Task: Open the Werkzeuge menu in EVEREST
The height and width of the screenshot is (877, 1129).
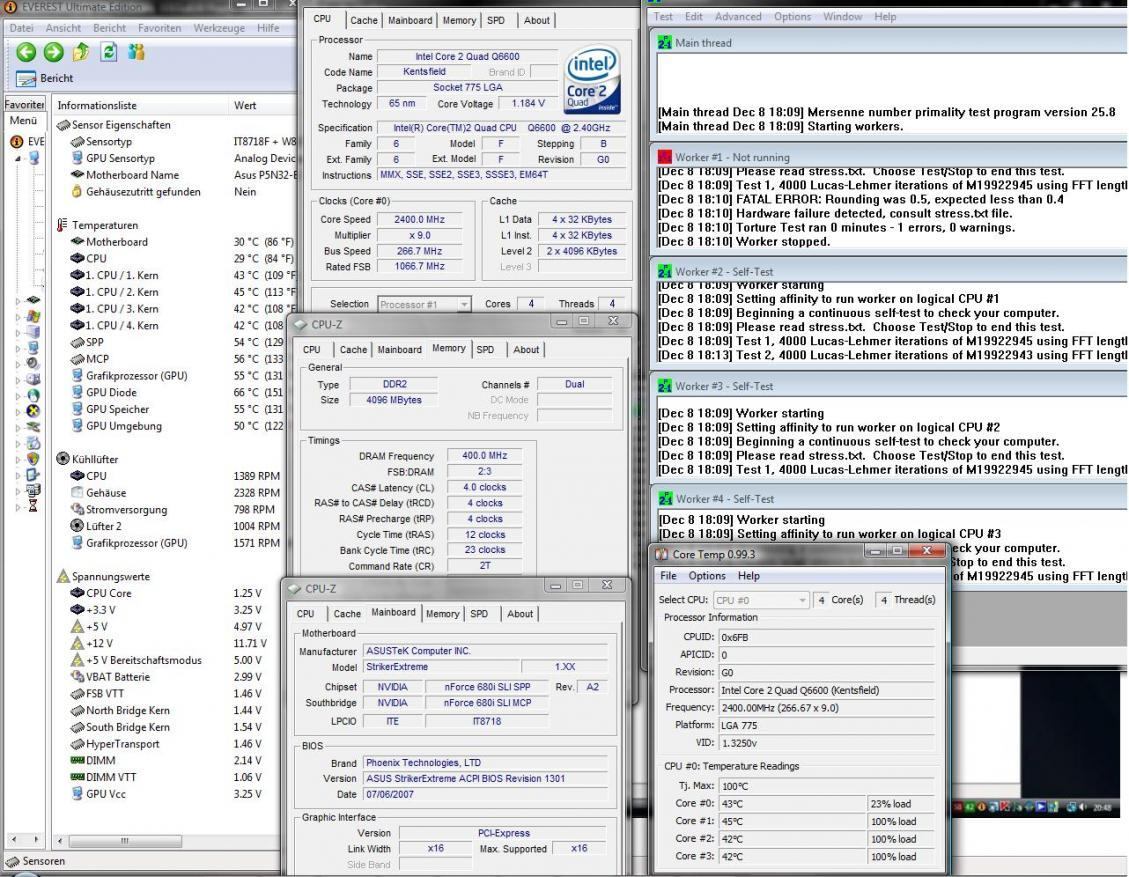Action: pos(220,28)
